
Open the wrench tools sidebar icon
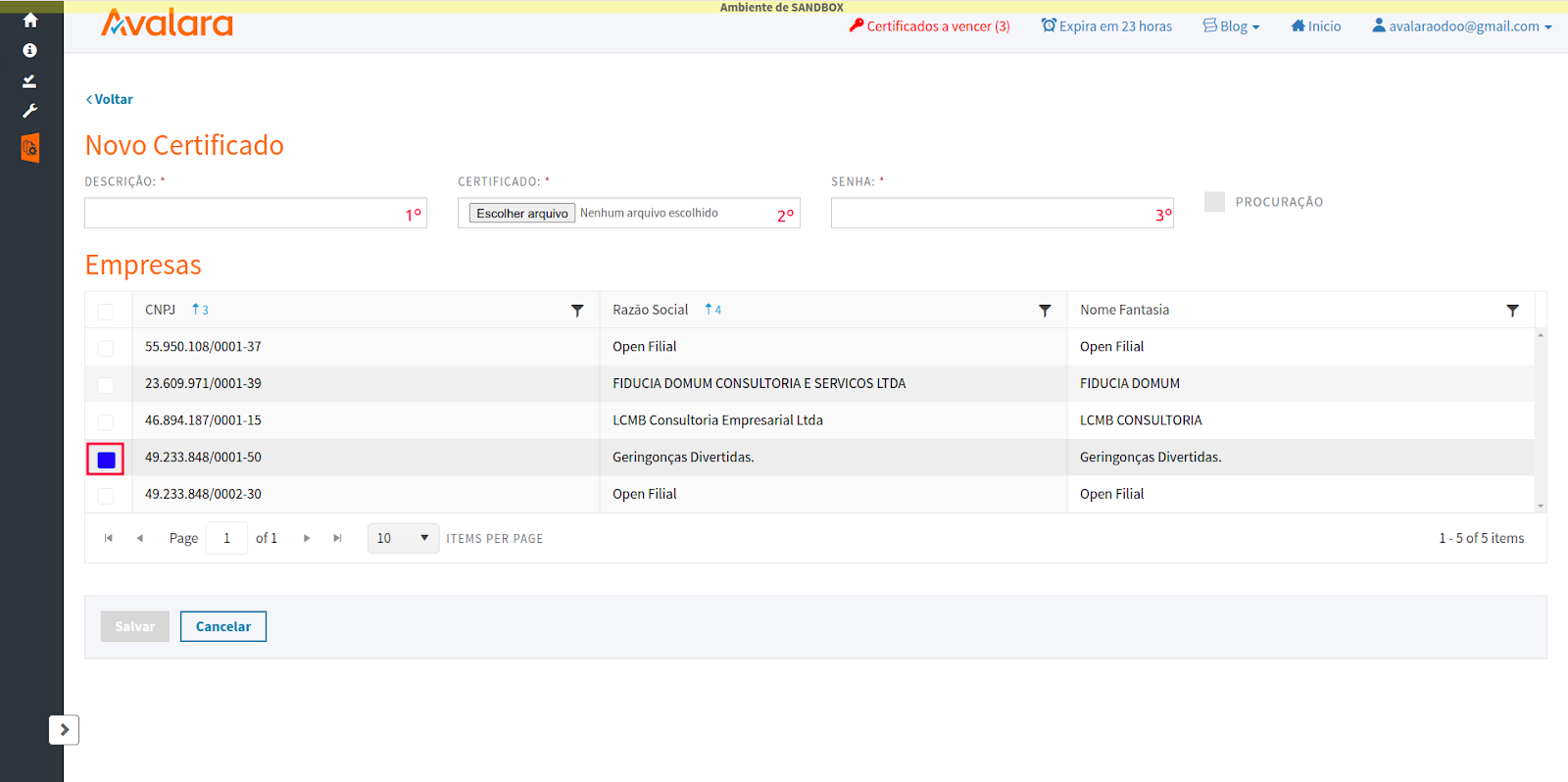pyautogui.click(x=30, y=111)
